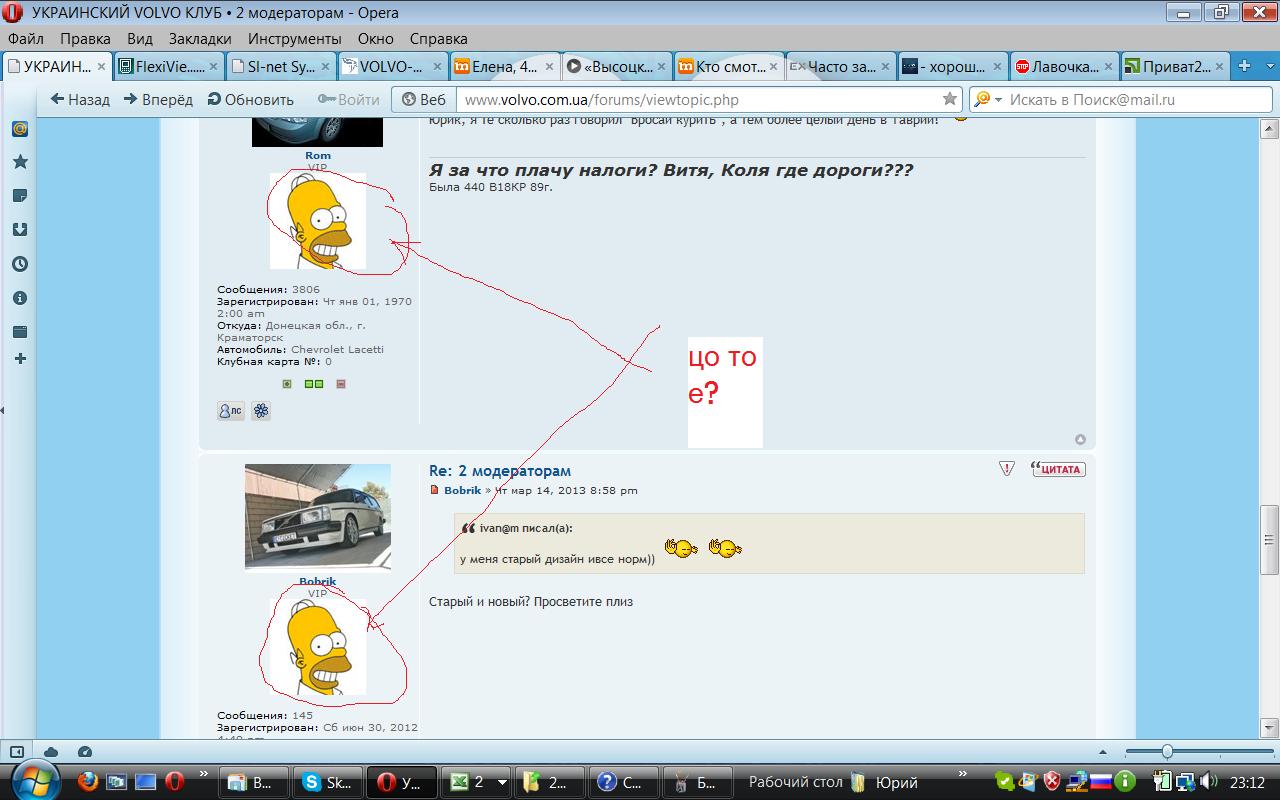The width and height of the screenshot is (1280, 800).
Task: Open the Notes panel in Opera sidebar
Action: tap(19, 196)
